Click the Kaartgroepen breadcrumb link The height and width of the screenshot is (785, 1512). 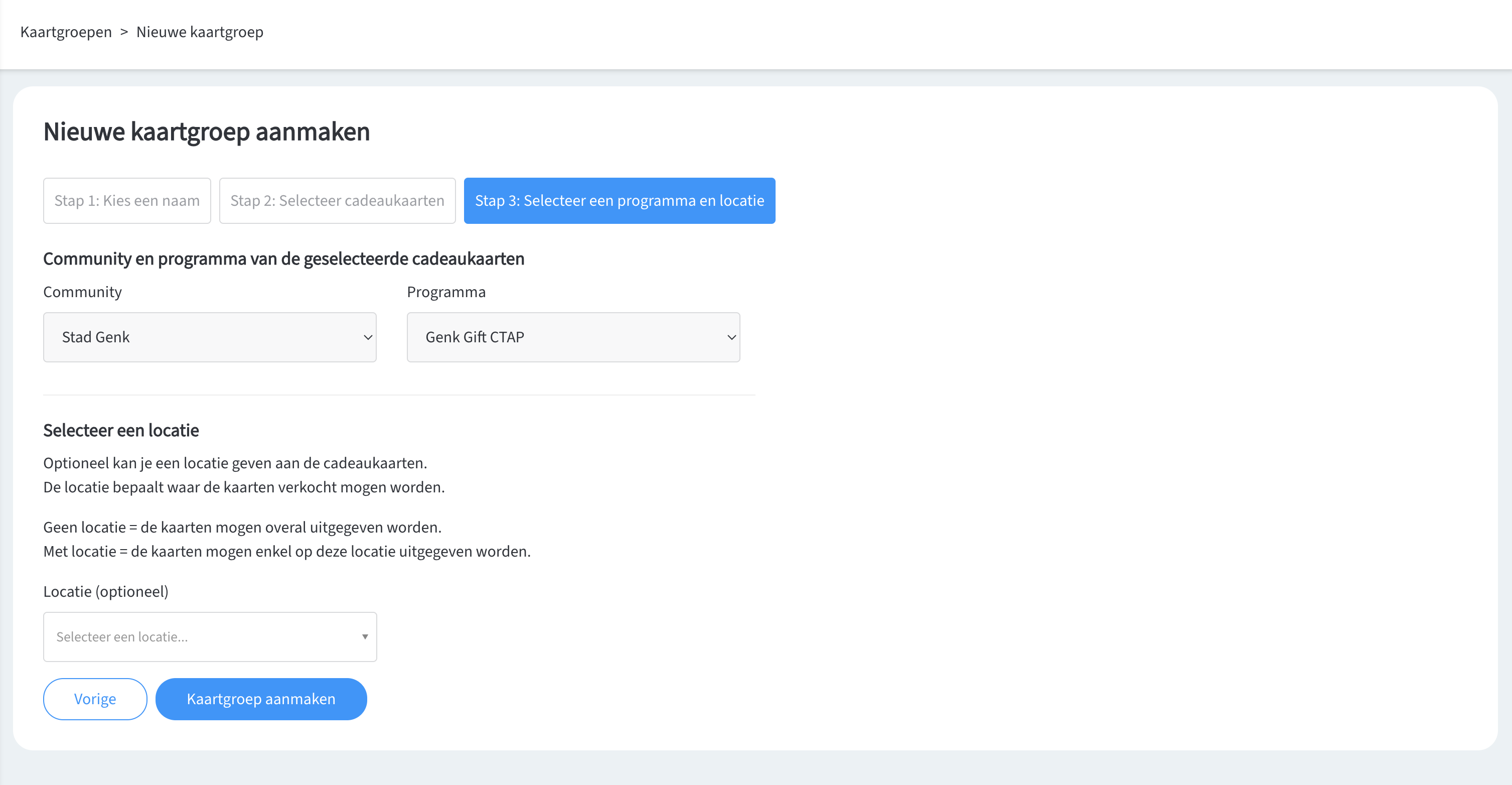point(66,32)
